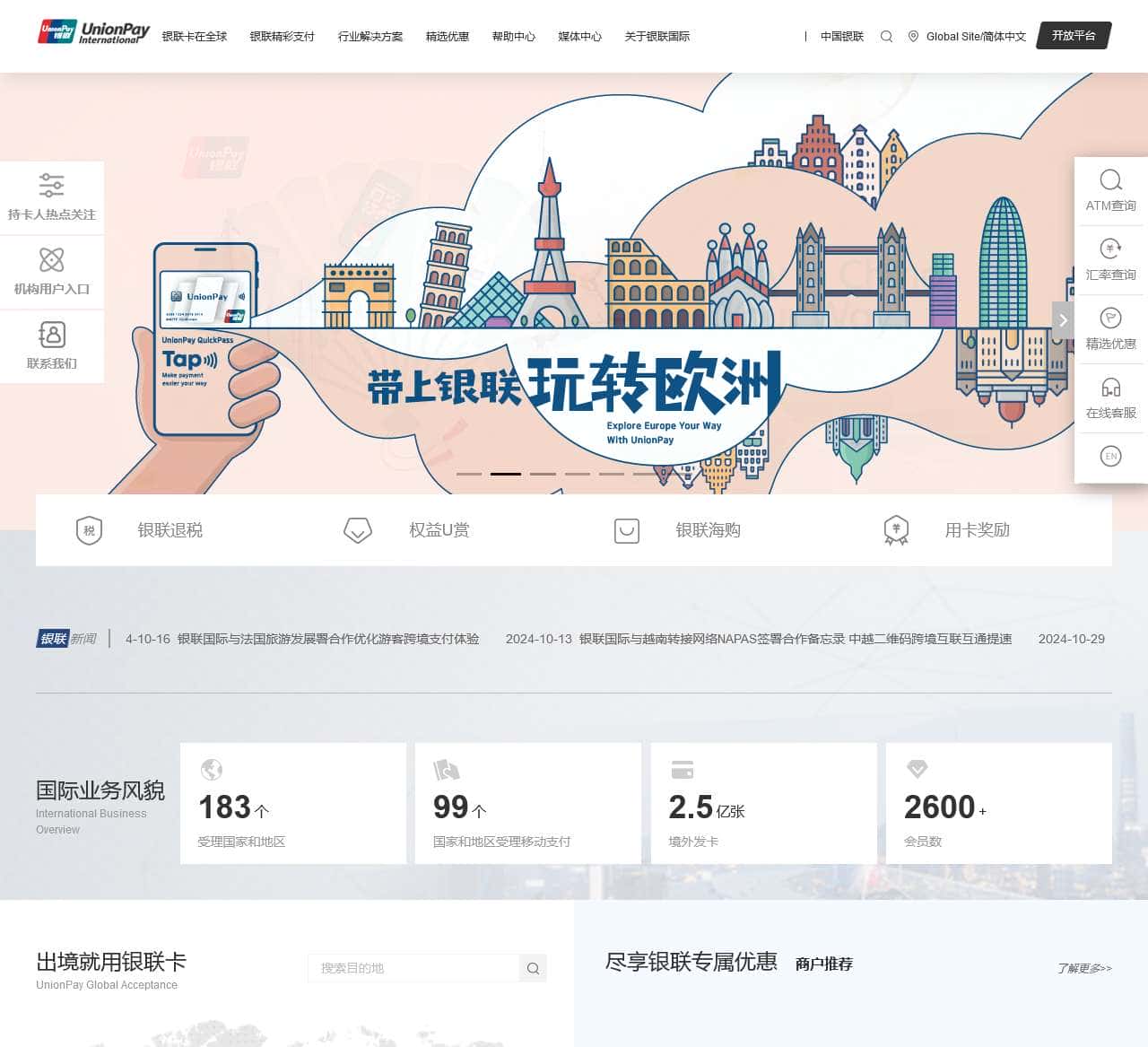Open 在线客服 headset icon
The height and width of the screenshot is (1047, 1148).
[1110, 387]
